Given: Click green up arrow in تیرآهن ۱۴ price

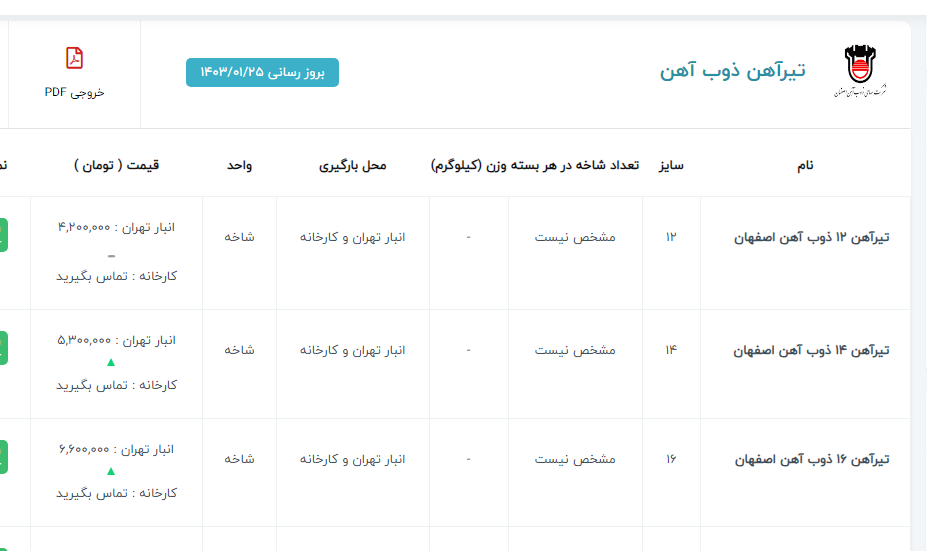Looking at the screenshot, I should 111,362.
